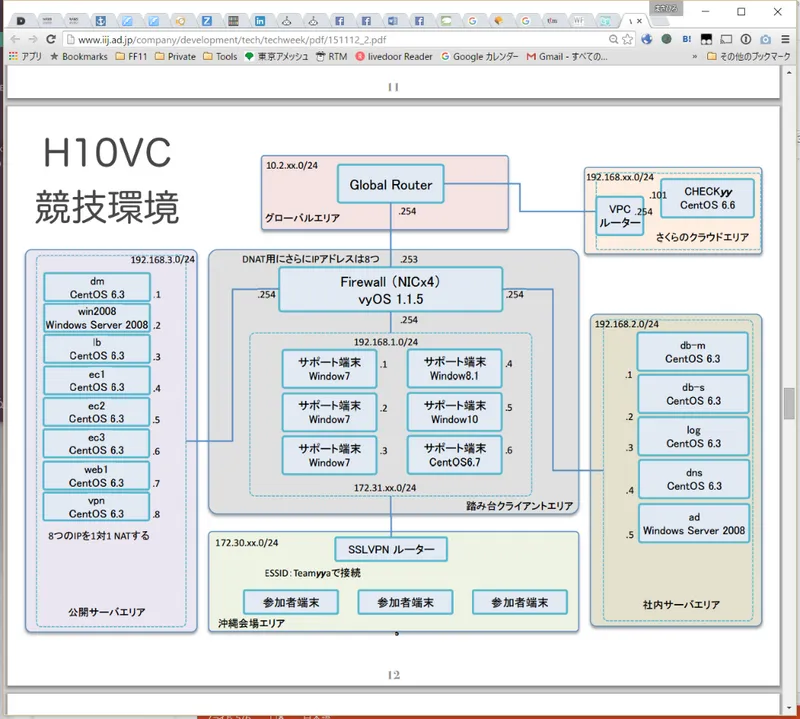800x719 pixels.
Task: Switch to the Facebook tab
Action: (x=338, y=18)
